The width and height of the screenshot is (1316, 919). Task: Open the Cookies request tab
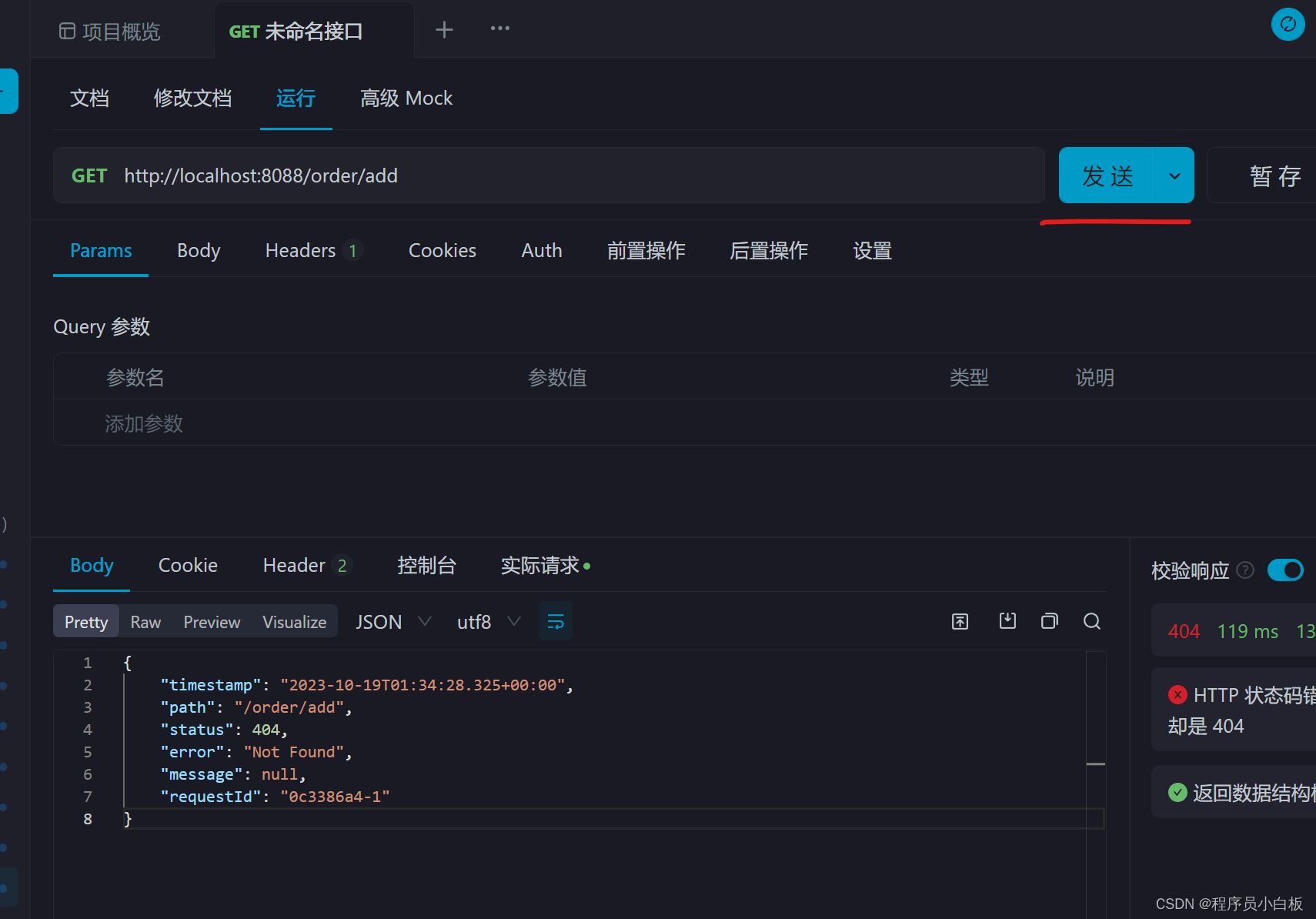coord(443,250)
